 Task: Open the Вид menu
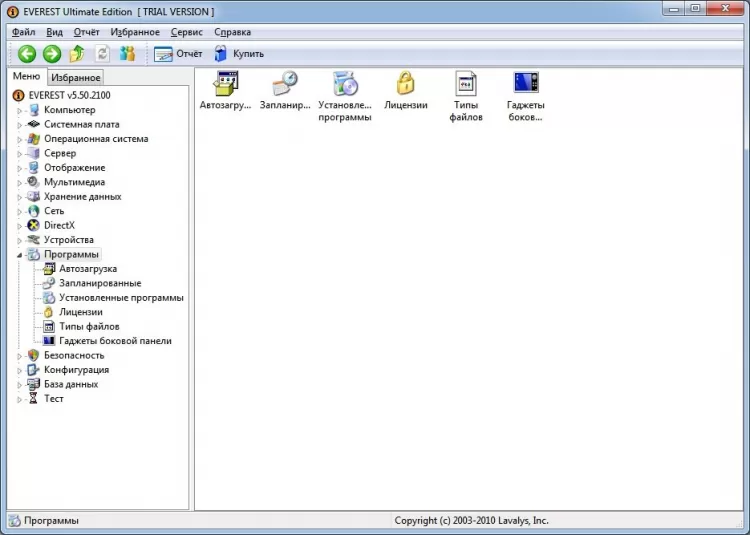pyautogui.click(x=55, y=32)
